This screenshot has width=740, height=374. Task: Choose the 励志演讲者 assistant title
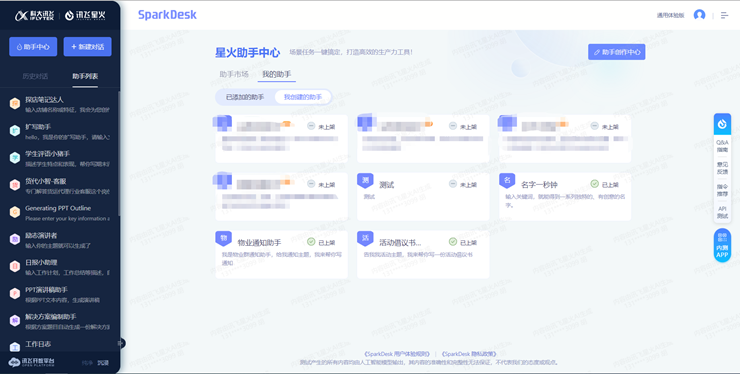[x=41, y=235]
